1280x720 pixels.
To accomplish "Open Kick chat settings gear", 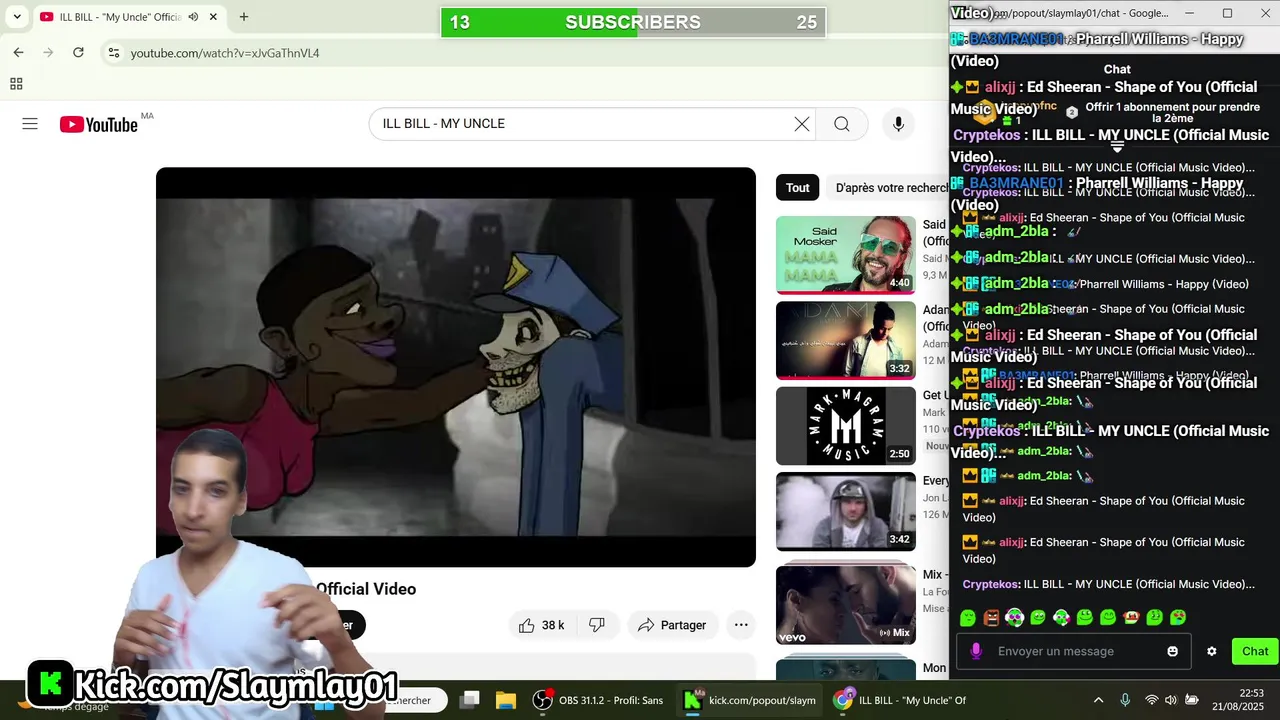I will click(1212, 651).
